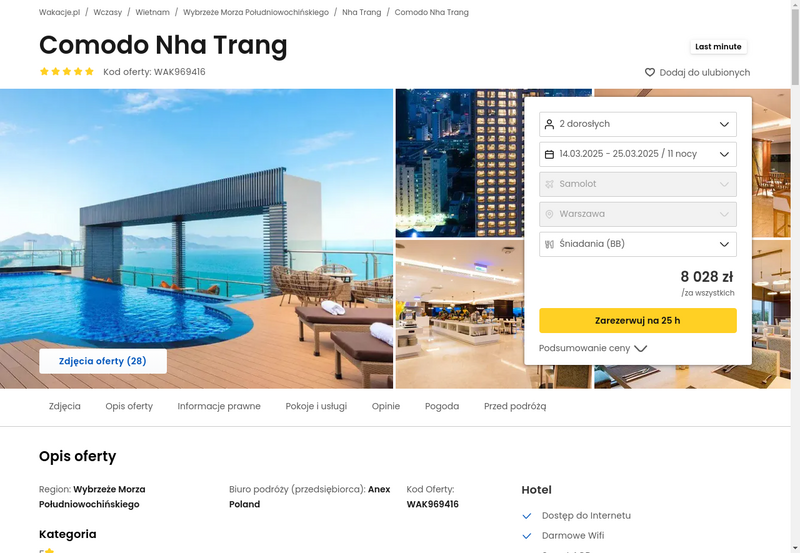Click checkmark icon next to Dostęp do Internetu
The width and height of the screenshot is (800, 553).
click(x=527, y=516)
